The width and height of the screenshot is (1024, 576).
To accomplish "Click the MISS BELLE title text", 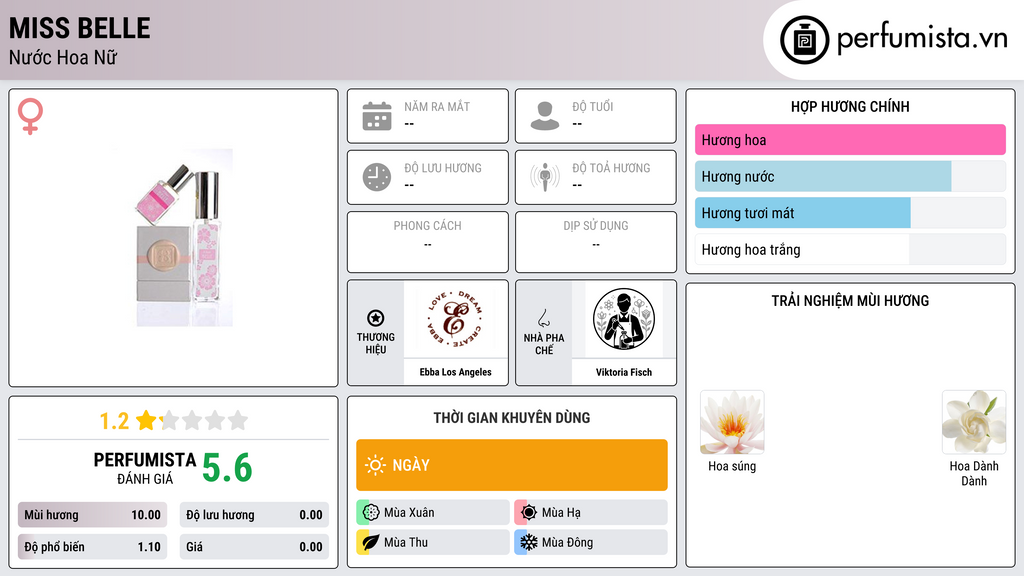I will click(x=80, y=28).
